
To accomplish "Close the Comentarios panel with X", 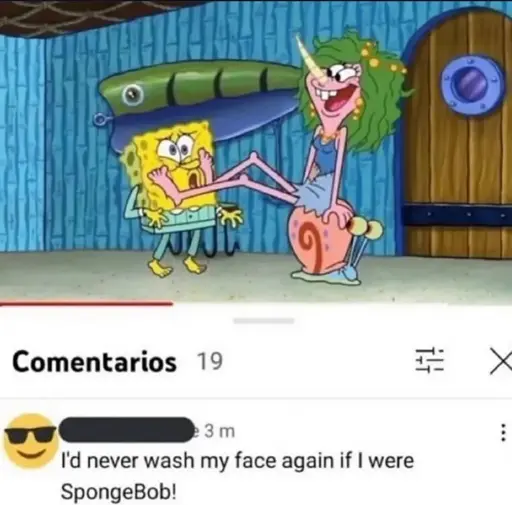I will pos(501,360).
